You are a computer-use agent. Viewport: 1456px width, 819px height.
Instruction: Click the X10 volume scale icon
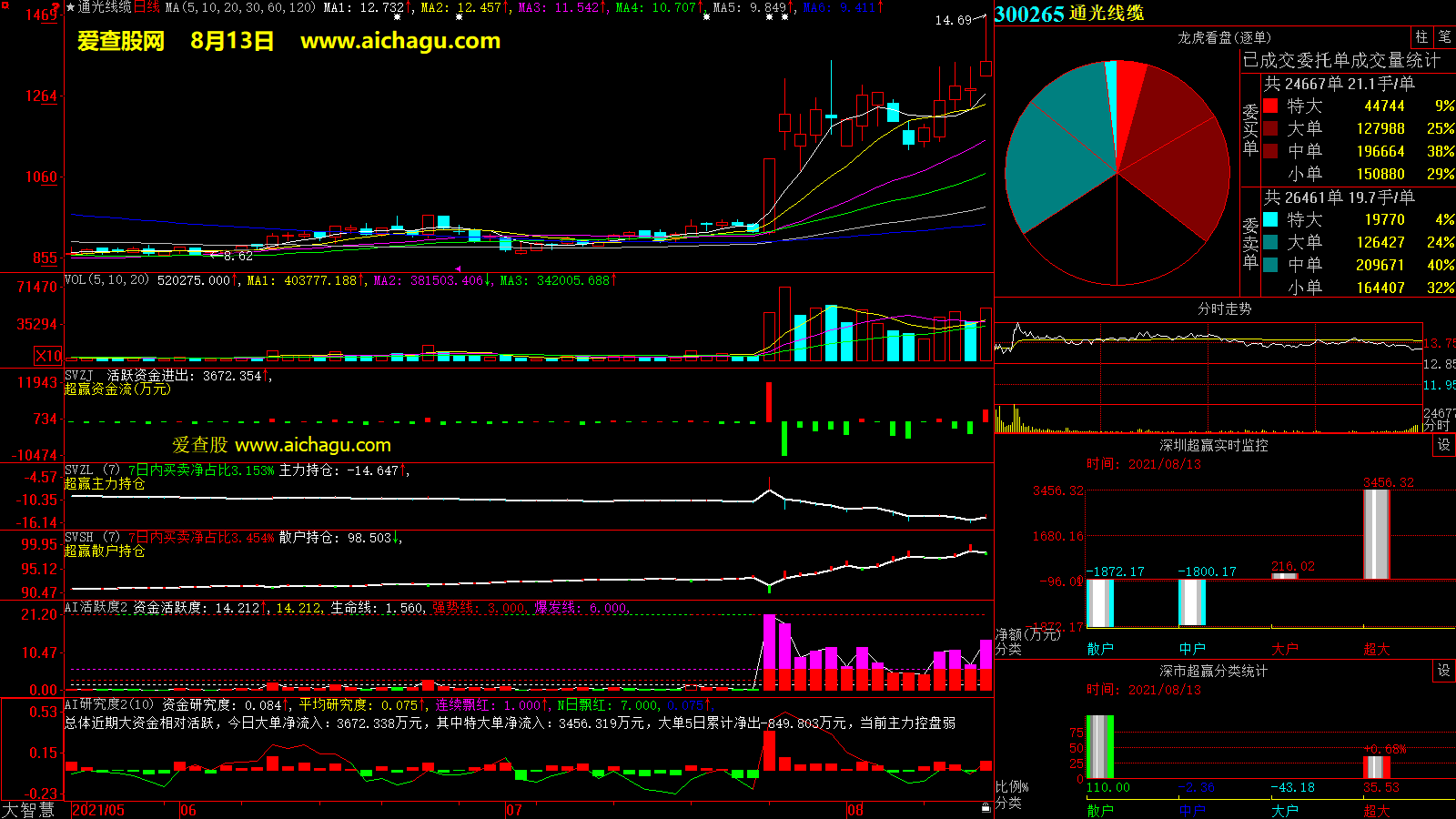click(x=48, y=356)
